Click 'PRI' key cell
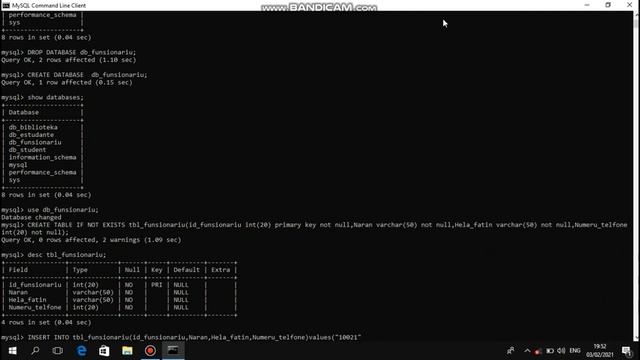Image resolution: width=640 pixels, height=360 pixels. (x=157, y=285)
